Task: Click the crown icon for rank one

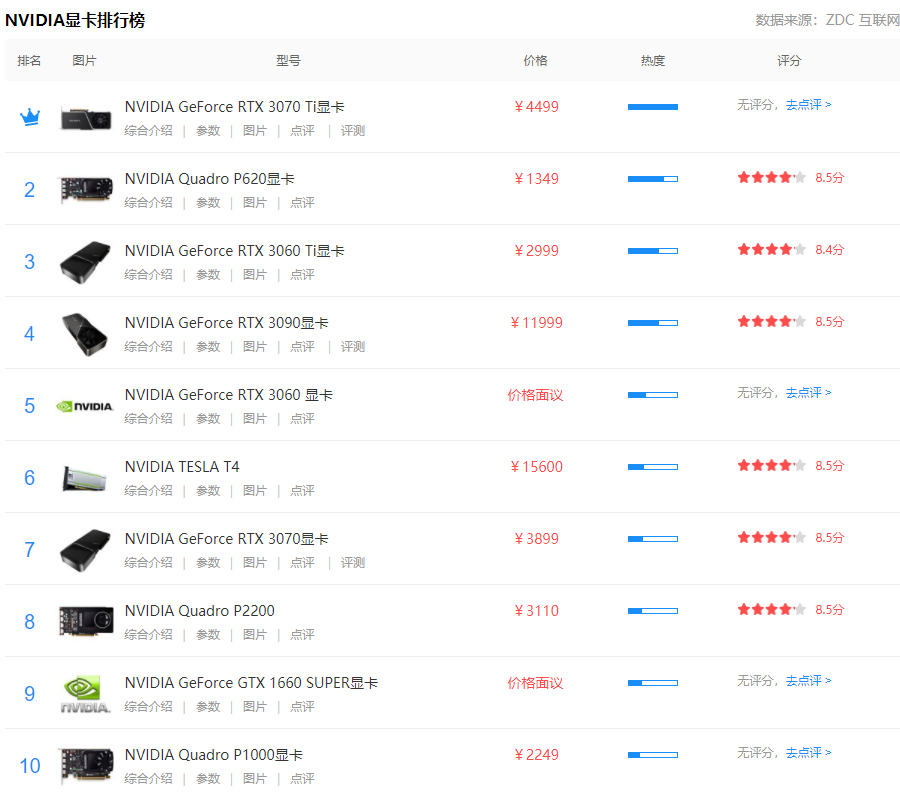Action: 30,118
